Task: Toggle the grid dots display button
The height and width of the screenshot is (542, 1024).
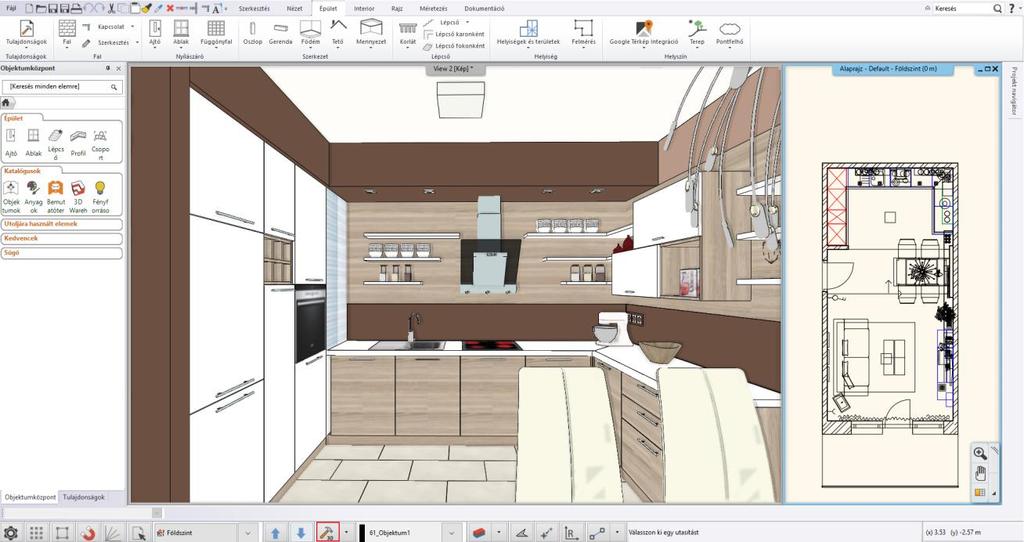Action: tap(37, 533)
